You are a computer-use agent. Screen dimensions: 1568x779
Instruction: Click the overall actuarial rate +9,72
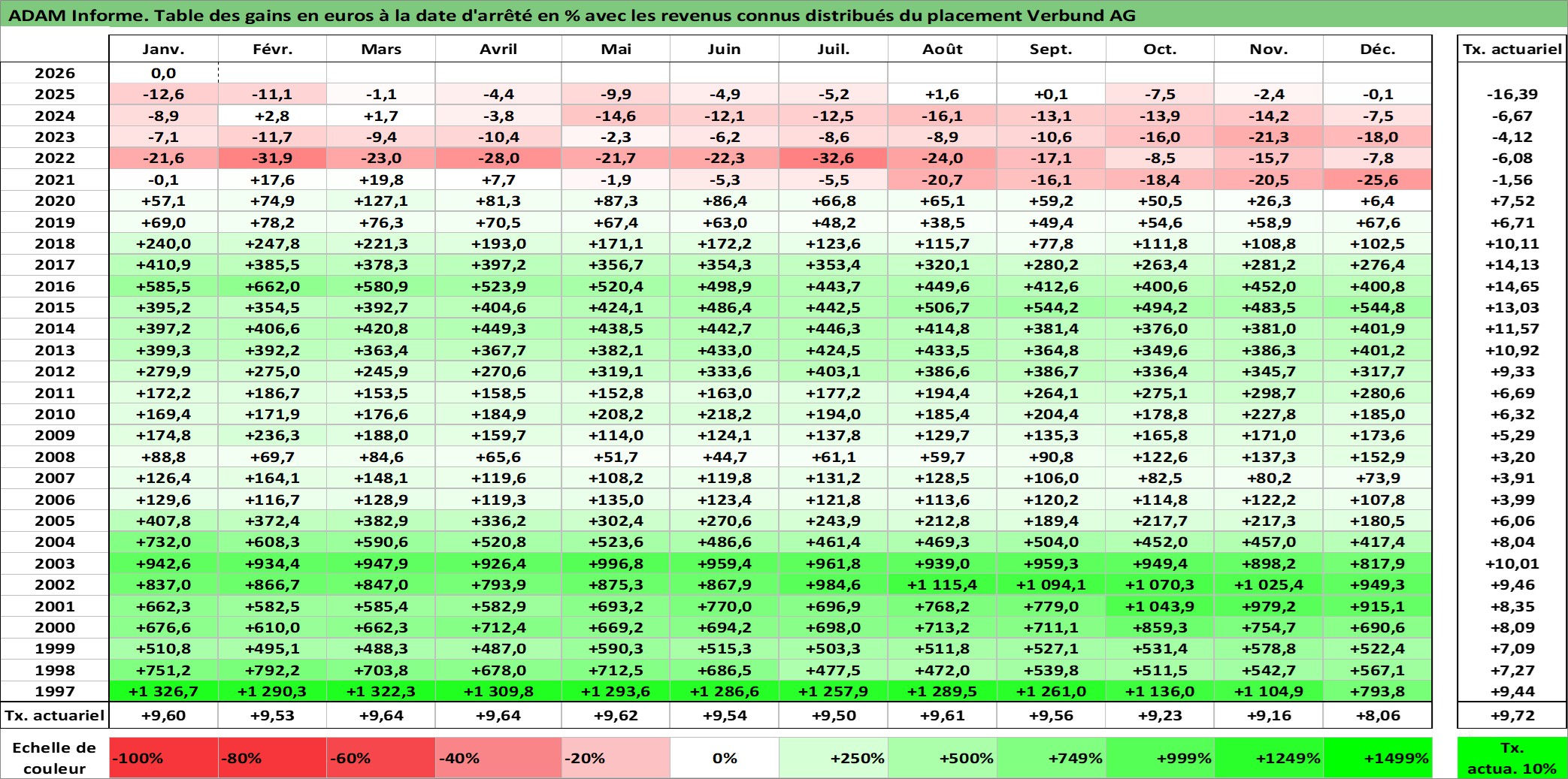tap(1512, 715)
